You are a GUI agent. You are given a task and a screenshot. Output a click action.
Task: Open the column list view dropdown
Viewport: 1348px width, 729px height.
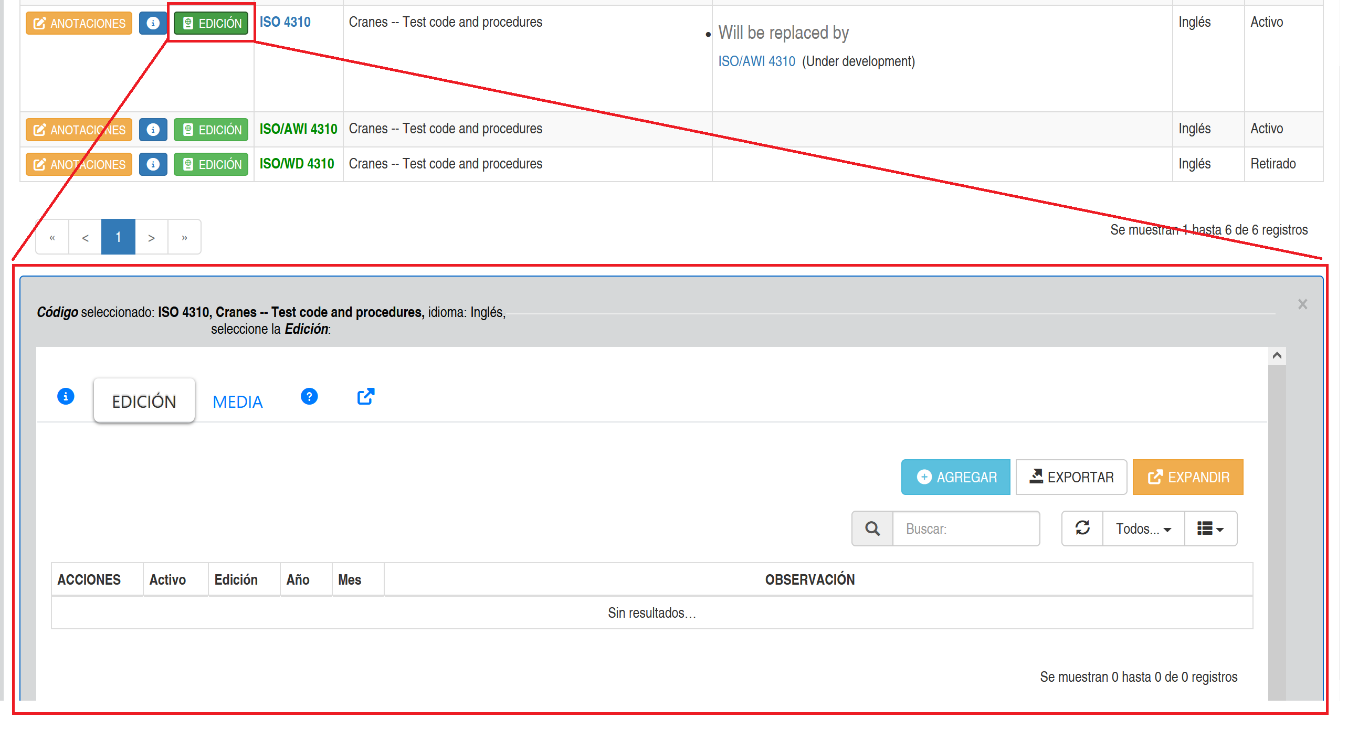click(1210, 529)
